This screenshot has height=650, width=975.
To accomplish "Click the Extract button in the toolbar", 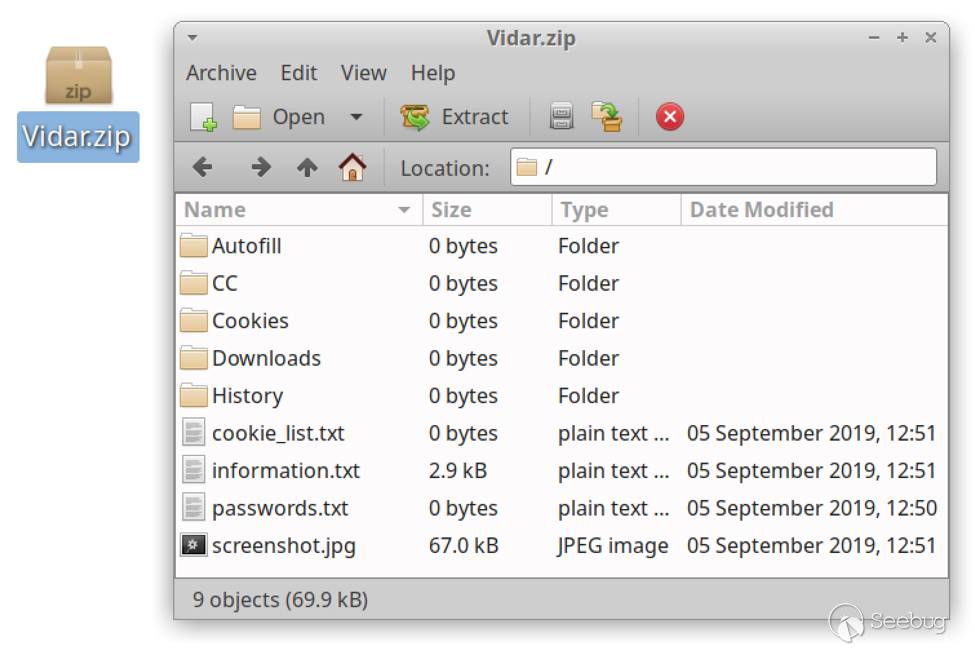I will 456,117.
